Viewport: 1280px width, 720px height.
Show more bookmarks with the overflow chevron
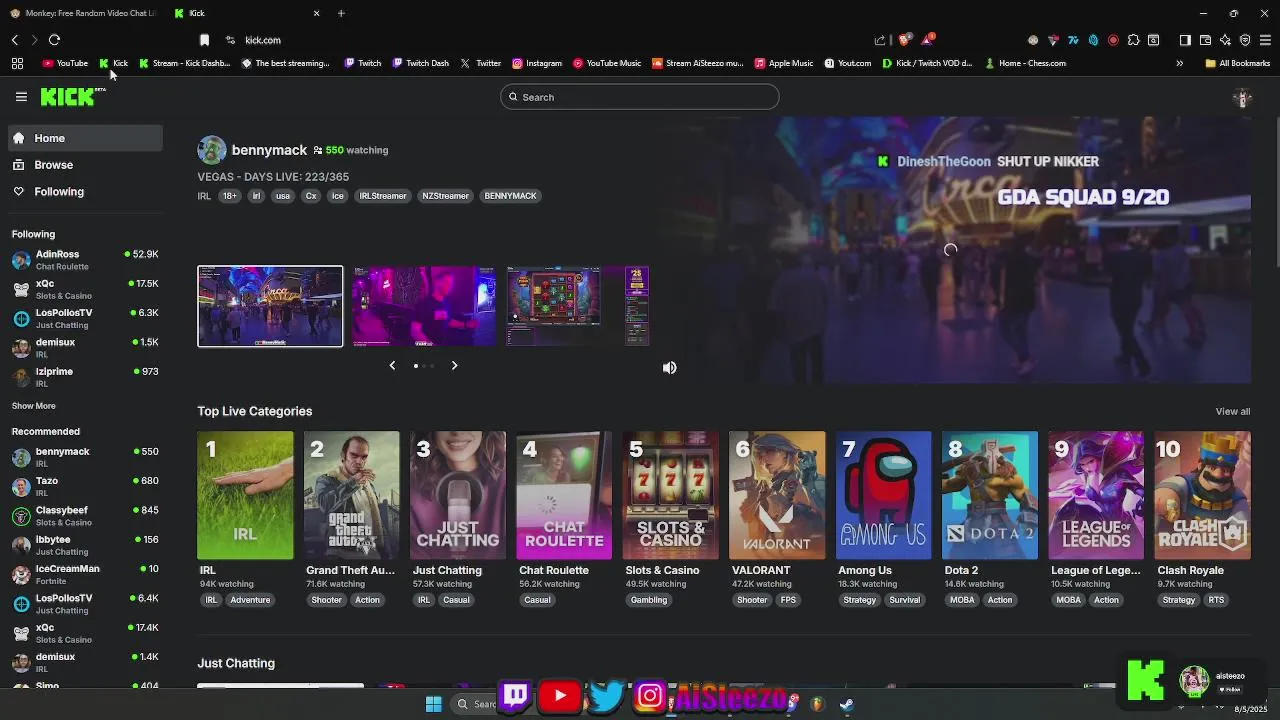point(1179,63)
